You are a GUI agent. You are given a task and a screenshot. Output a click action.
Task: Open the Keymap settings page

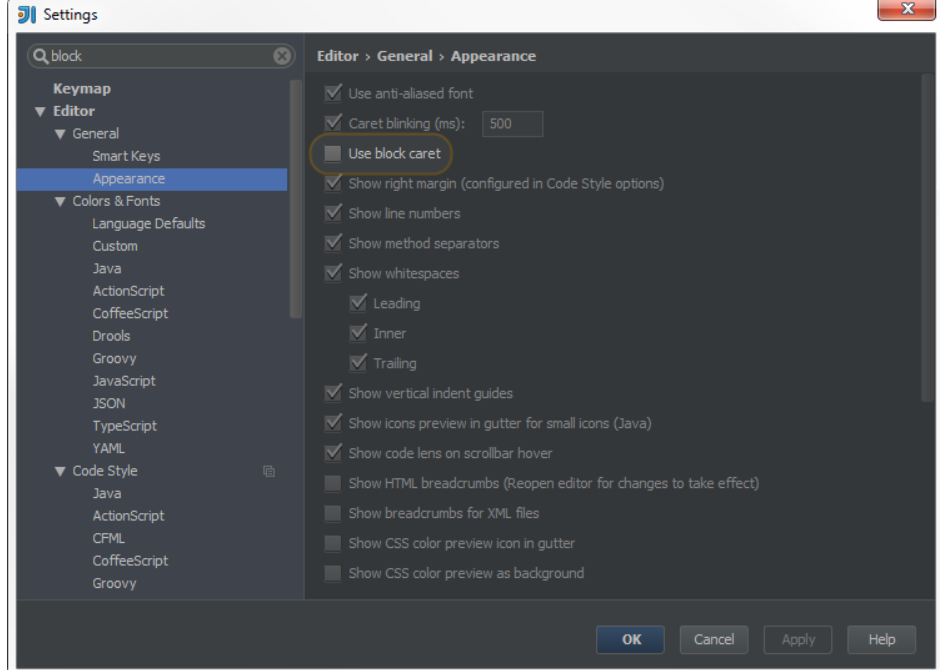(82, 89)
